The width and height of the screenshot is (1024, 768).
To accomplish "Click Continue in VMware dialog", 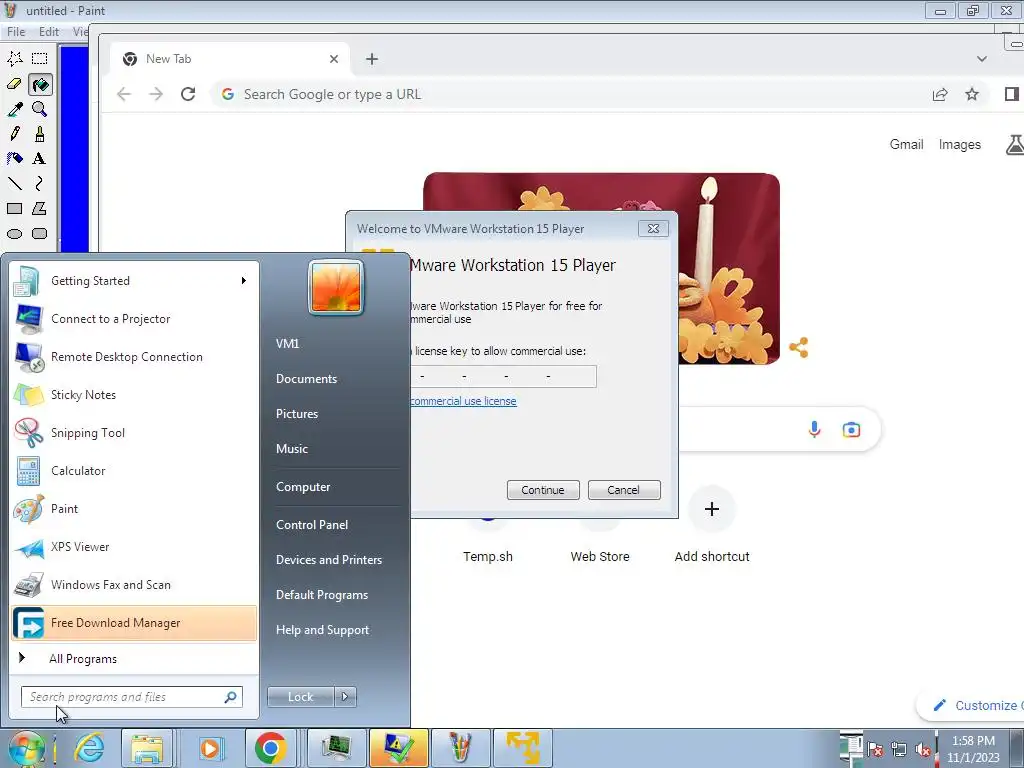I will (x=543, y=490).
